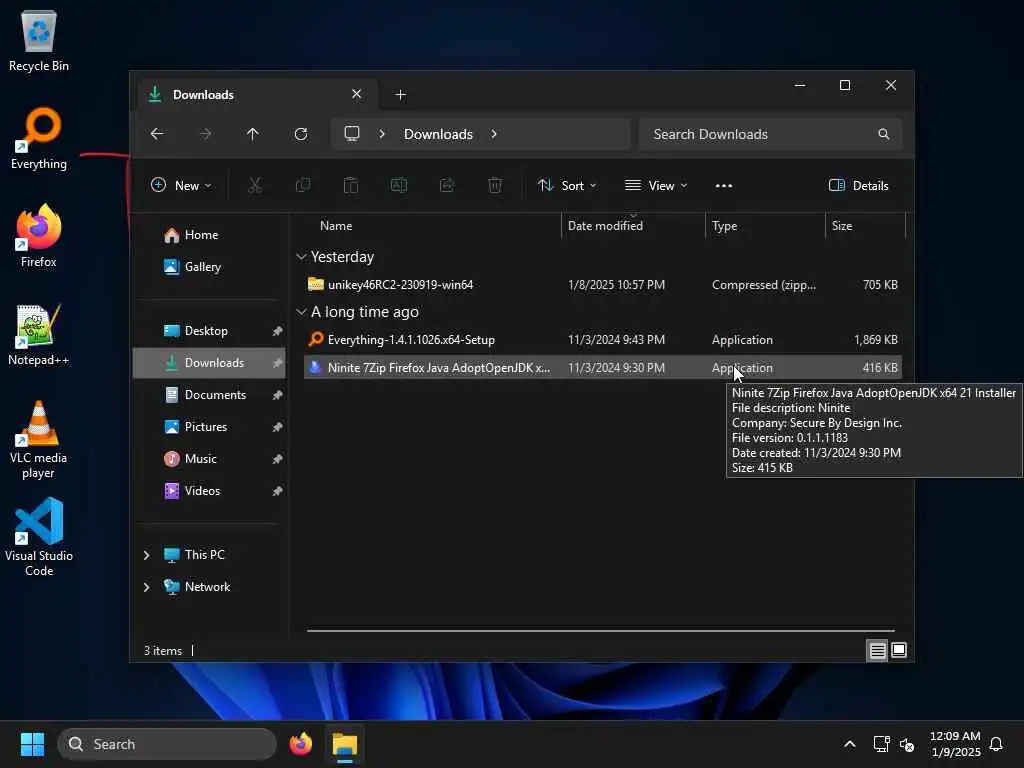
Task: Open the View dropdown menu
Action: [656, 185]
